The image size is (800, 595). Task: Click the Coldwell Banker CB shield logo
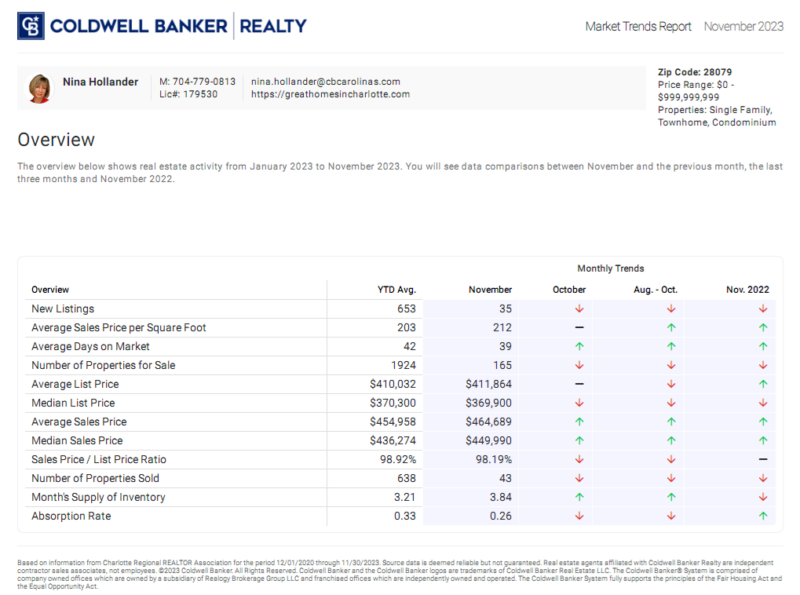tap(30, 25)
